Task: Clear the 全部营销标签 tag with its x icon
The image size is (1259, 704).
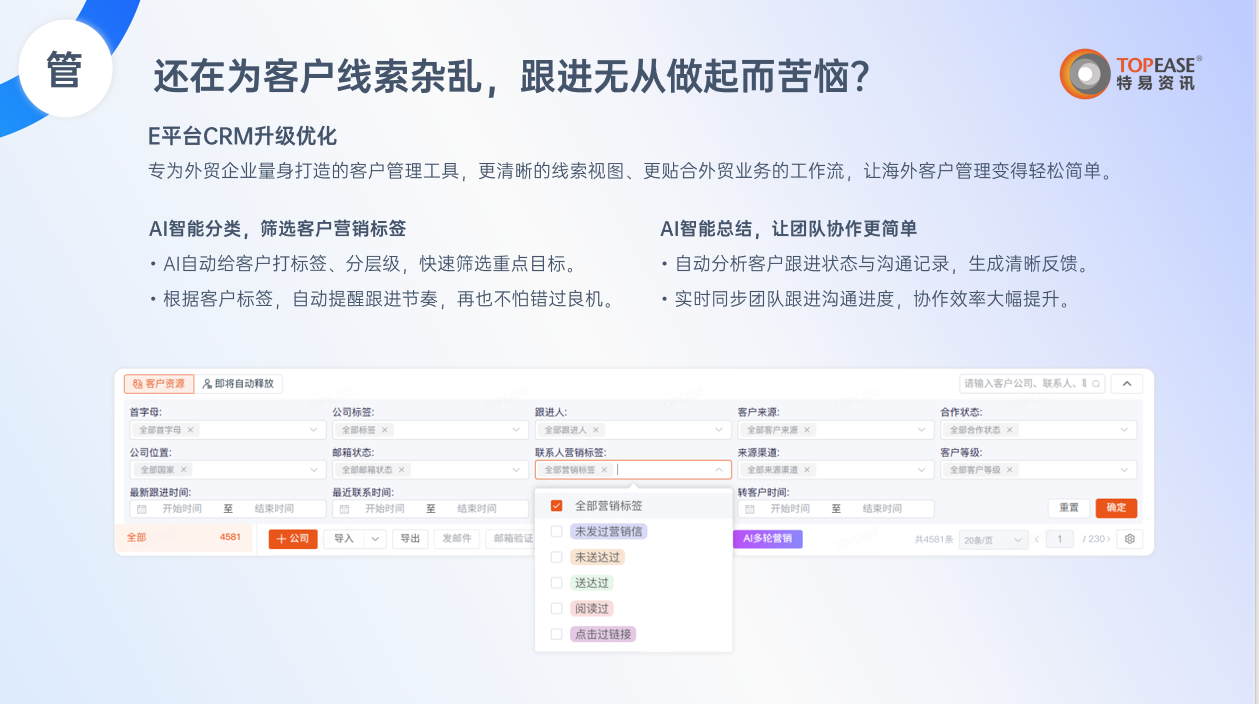Action: coord(604,470)
